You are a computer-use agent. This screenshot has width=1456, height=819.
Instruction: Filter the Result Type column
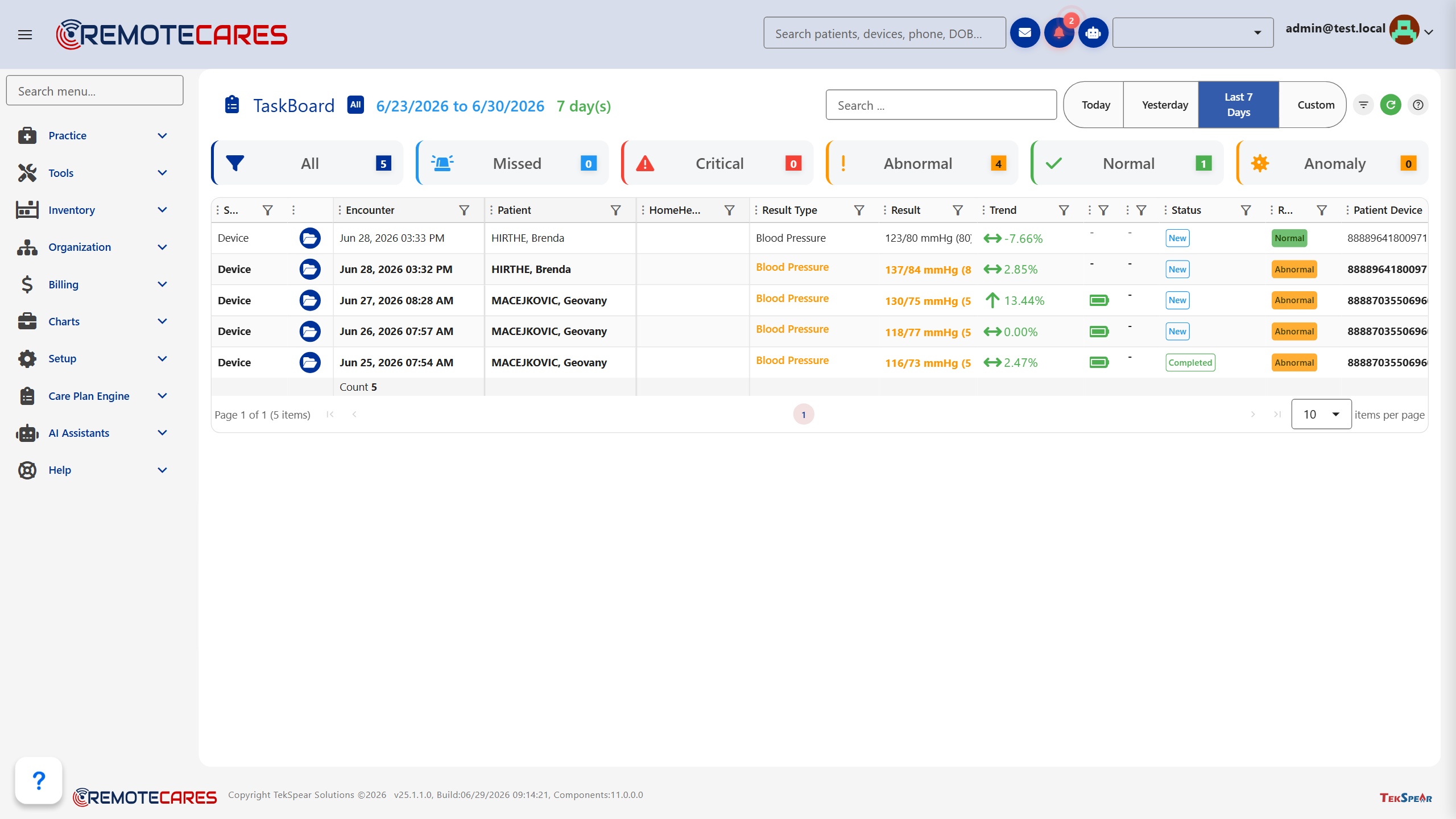click(859, 210)
